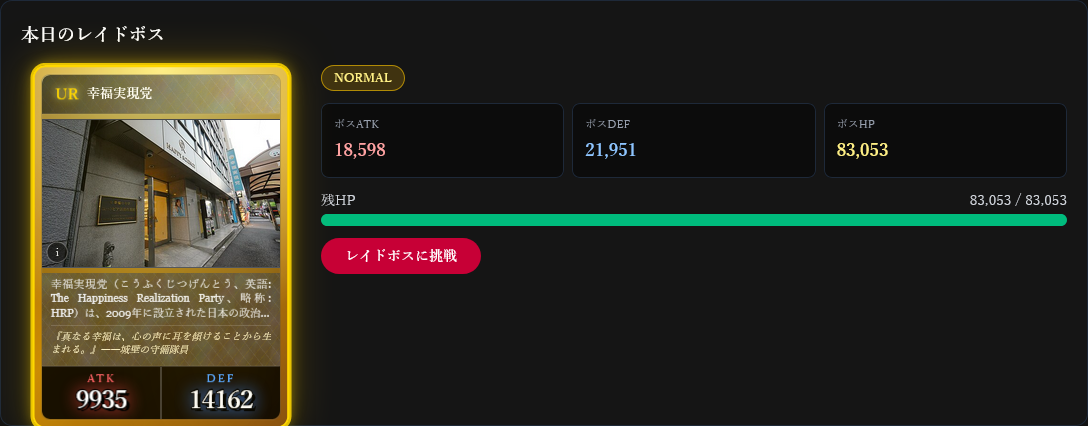This screenshot has width=1088, height=426.
Task: Click the card ATK value 9935
Action: tap(102, 400)
